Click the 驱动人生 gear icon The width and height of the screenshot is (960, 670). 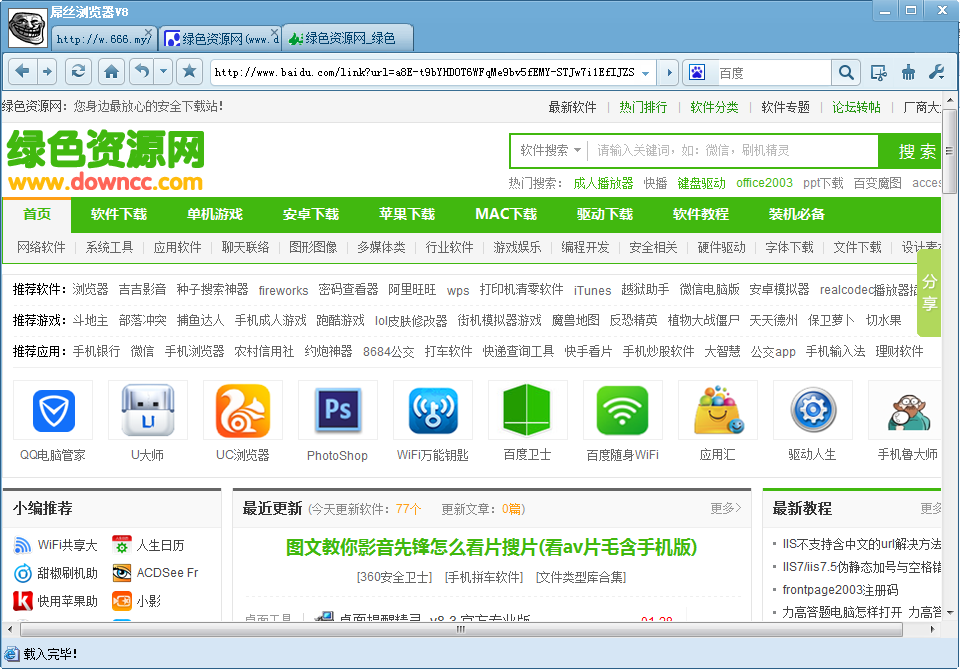click(x=811, y=410)
